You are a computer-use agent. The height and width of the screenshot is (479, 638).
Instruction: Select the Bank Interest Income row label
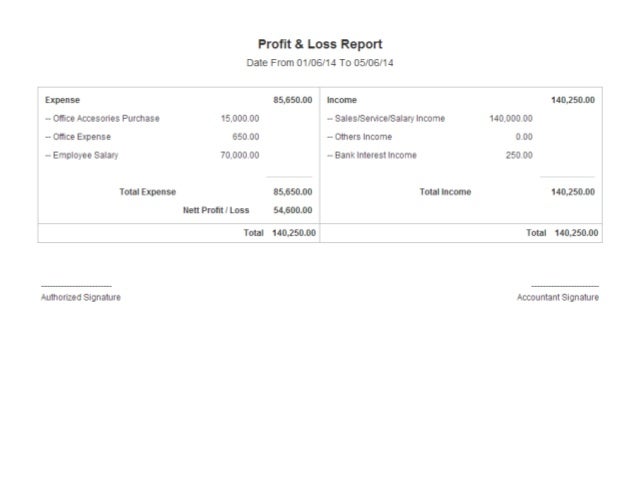point(372,155)
